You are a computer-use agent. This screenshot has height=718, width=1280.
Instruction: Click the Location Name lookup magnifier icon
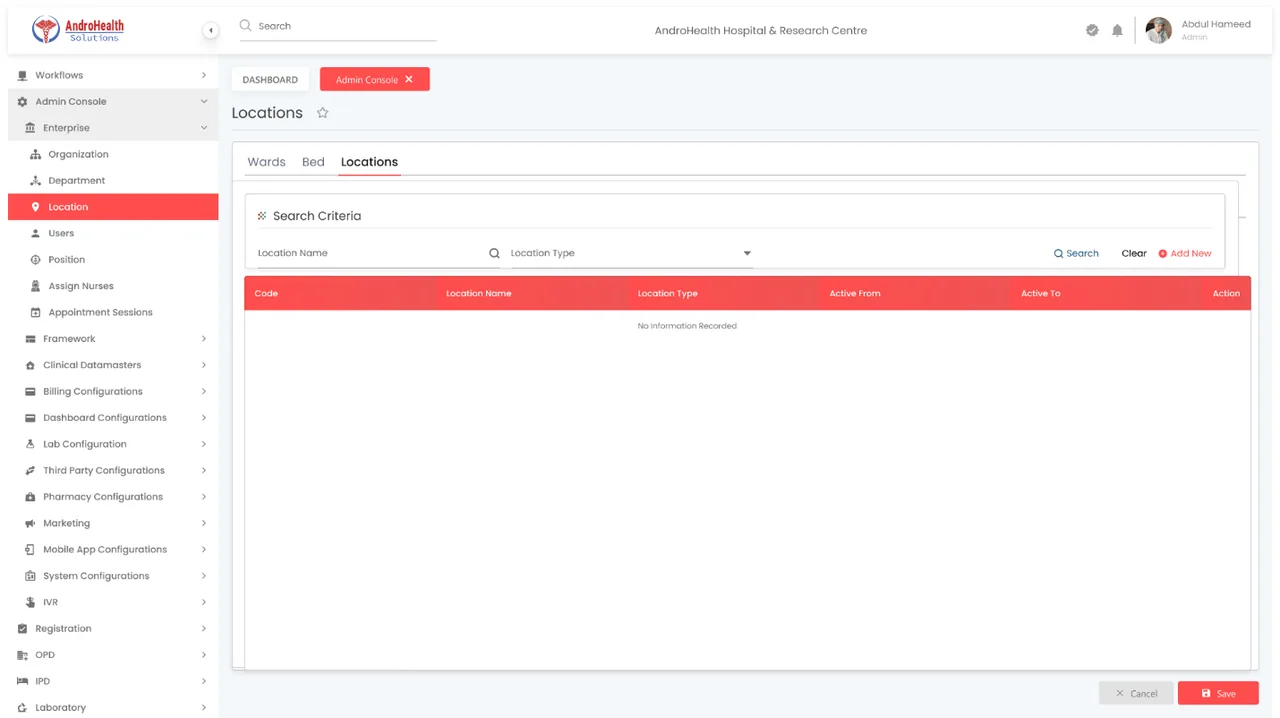click(494, 253)
